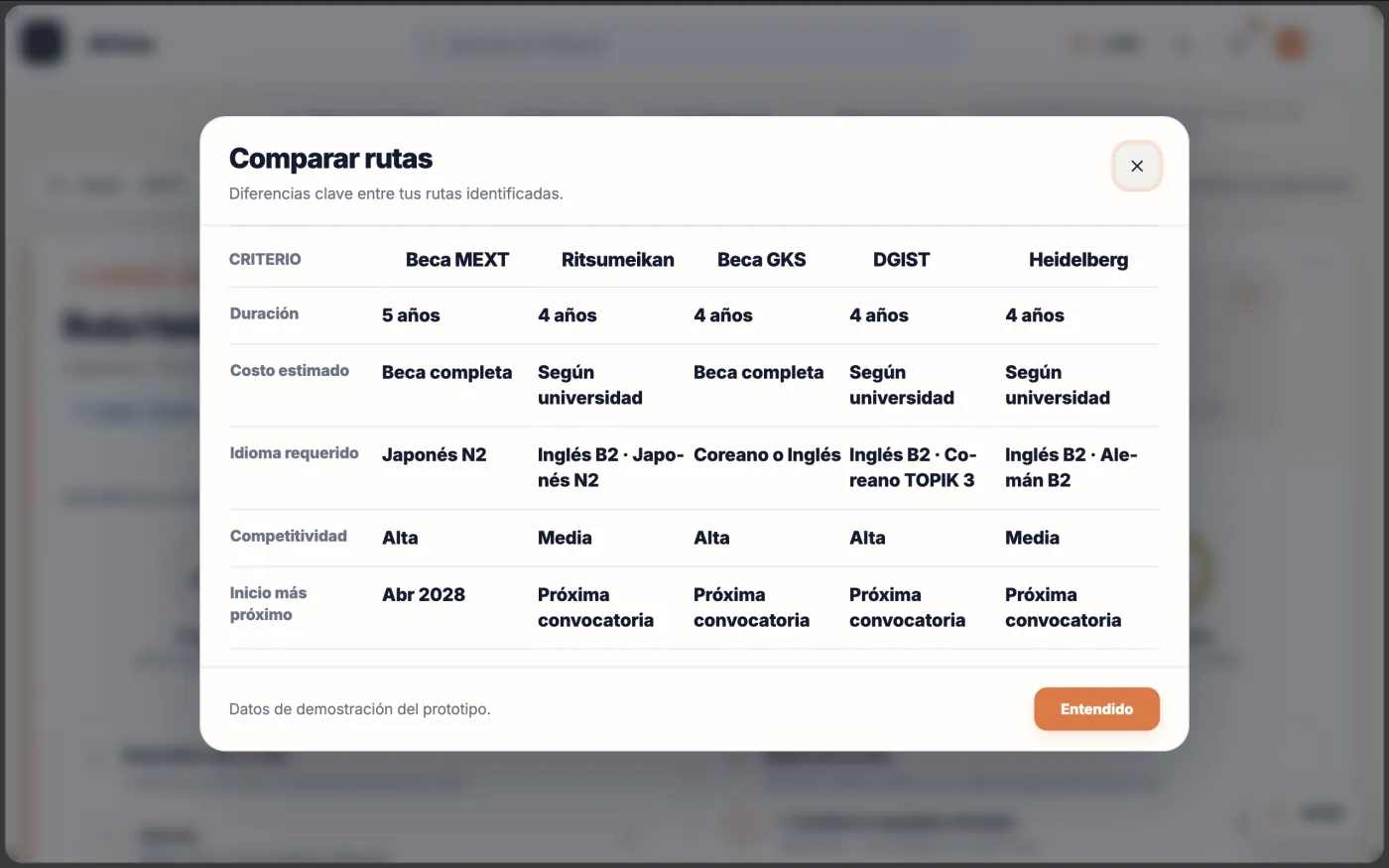Click 'Inglés B2 · Japonés N2' cell
The height and width of the screenshot is (868, 1389).
click(x=611, y=467)
